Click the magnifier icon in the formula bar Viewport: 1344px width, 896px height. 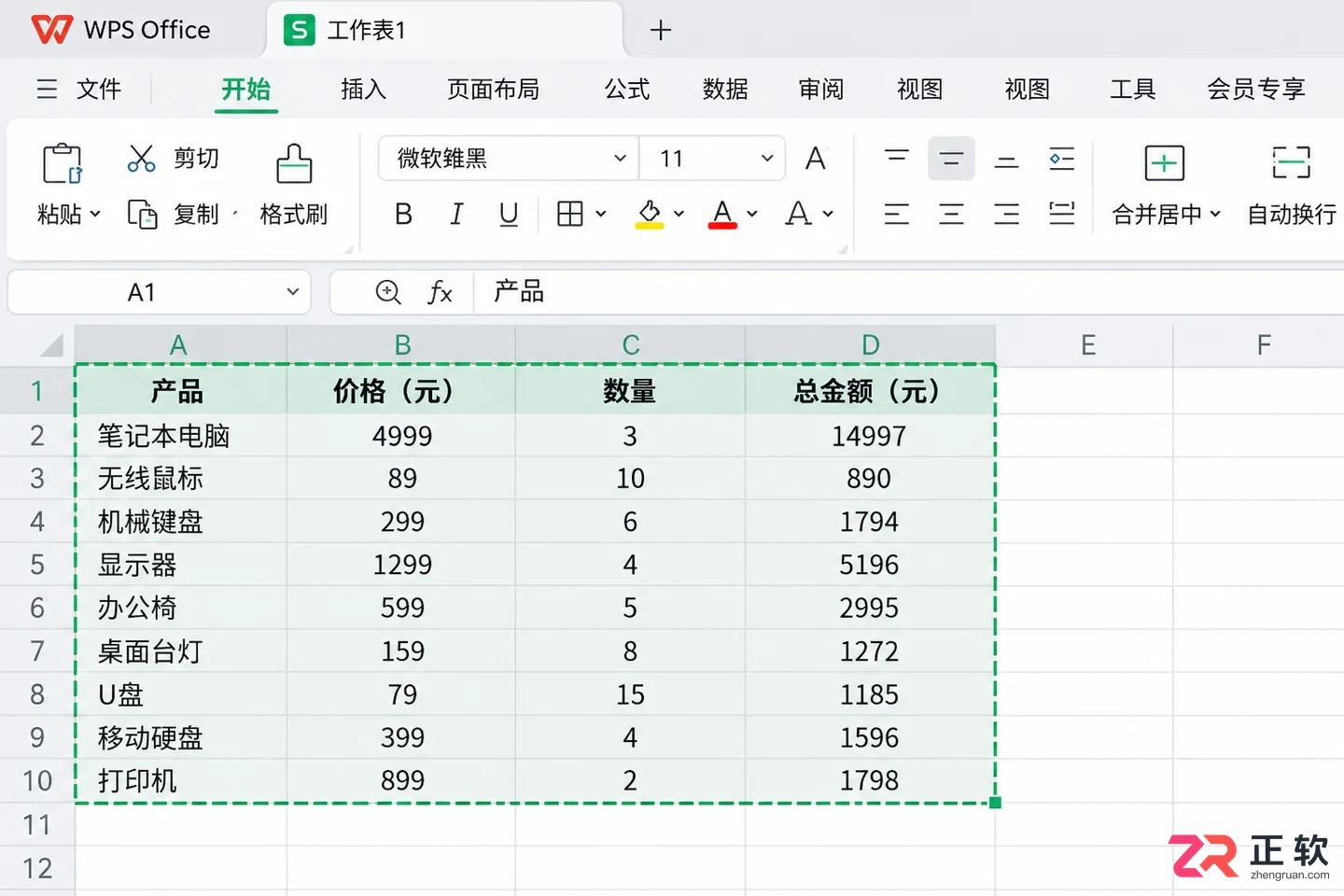[388, 292]
